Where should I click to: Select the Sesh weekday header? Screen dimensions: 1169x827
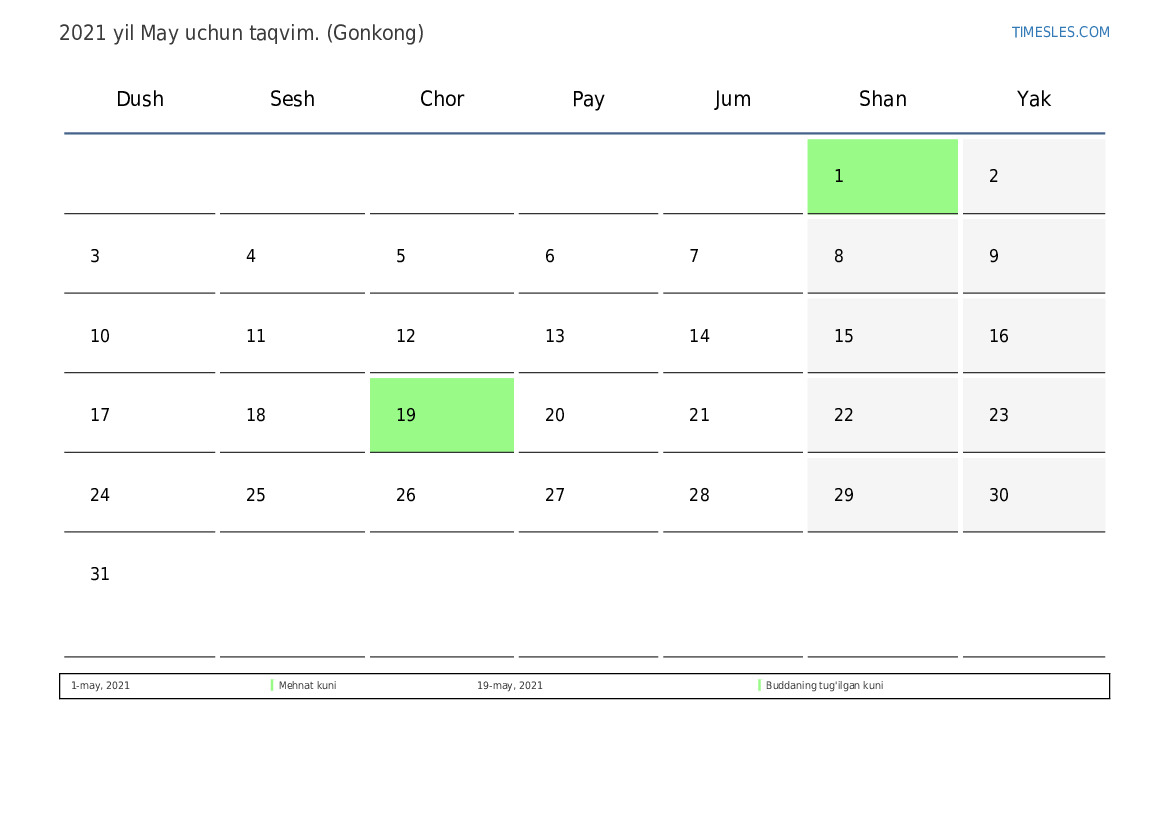click(292, 99)
